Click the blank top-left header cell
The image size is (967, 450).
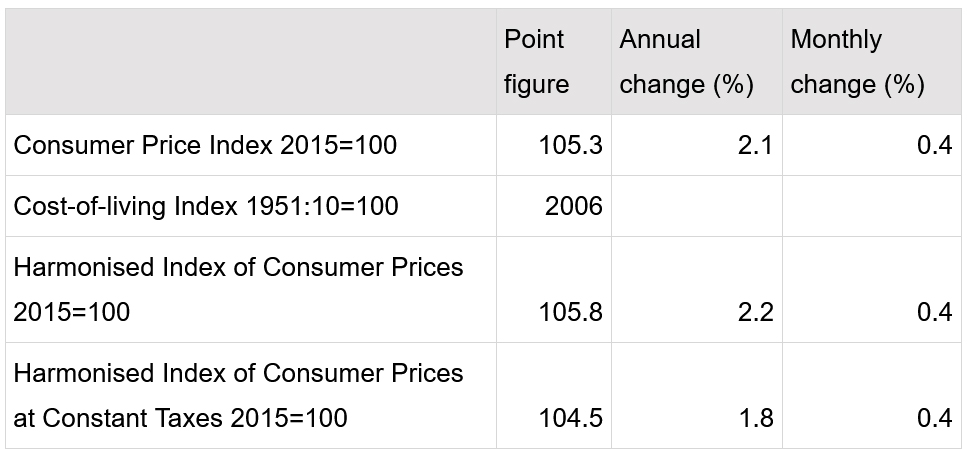[251, 62]
